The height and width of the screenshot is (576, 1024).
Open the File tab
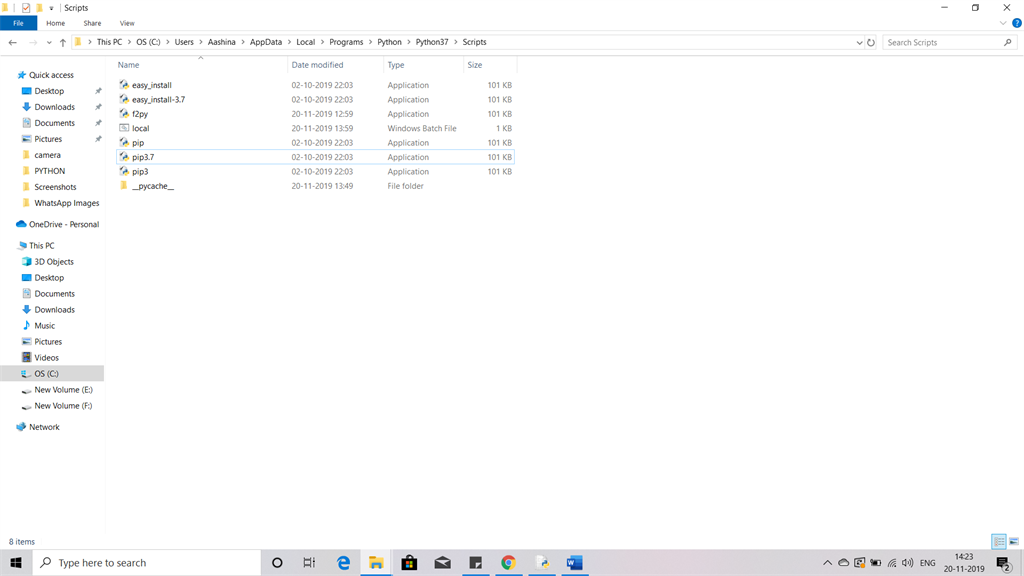18,23
